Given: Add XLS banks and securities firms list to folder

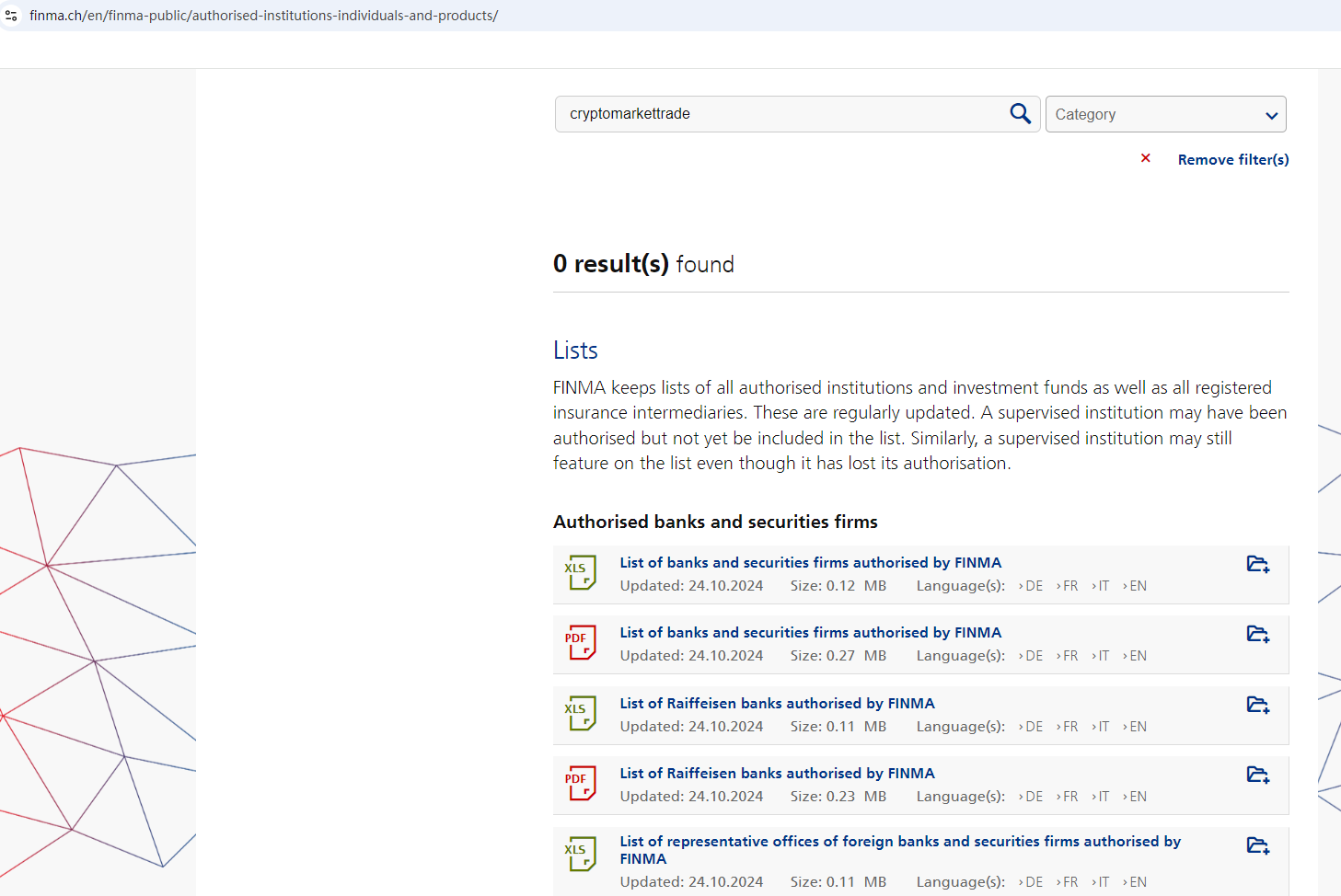Looking at the screenshot, I should [x=1258, y=564].
